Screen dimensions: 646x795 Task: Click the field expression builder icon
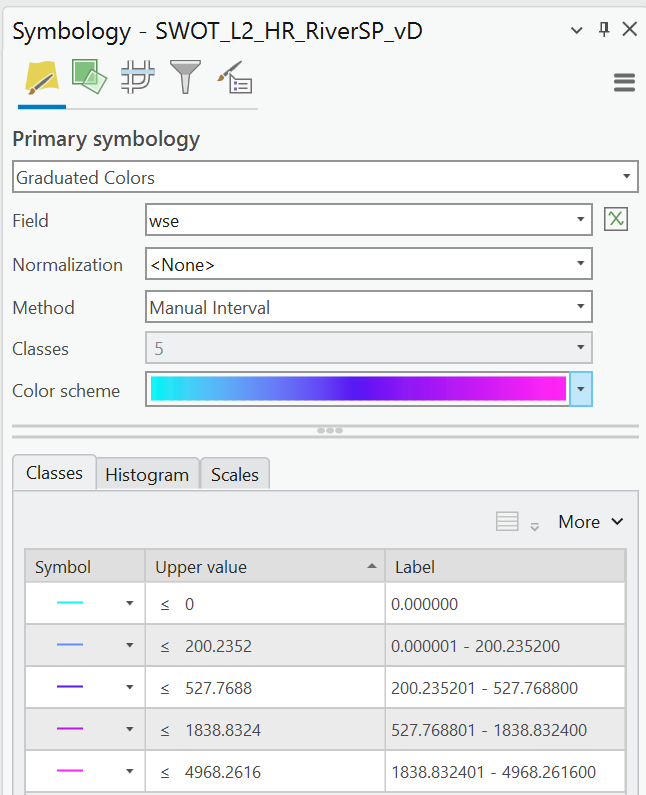point(616,220)
